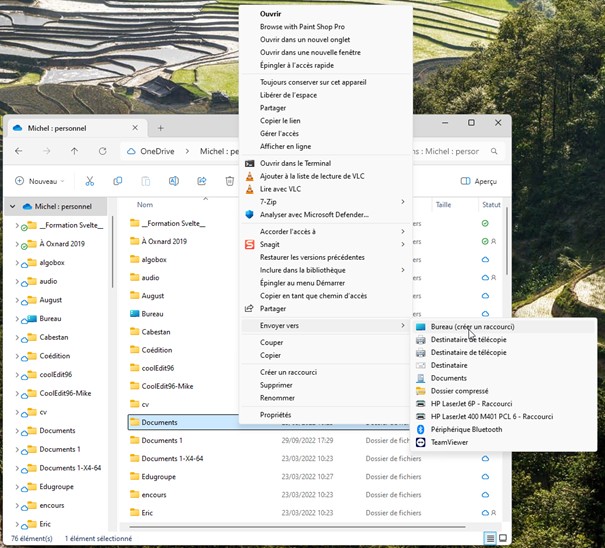Click the navigation pane vertical scrollbar

pyautogui.click(x=112, y=252)
